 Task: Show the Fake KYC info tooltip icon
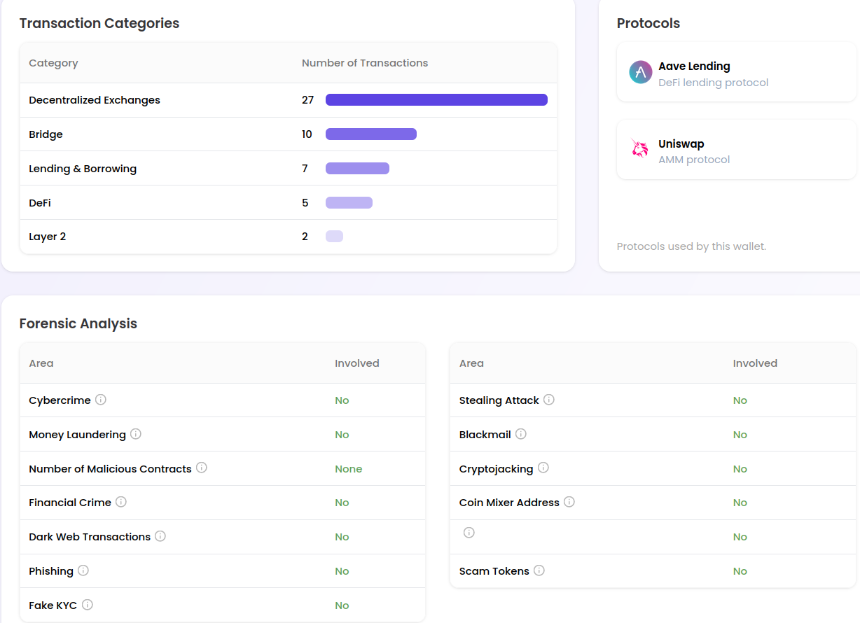[87, 604]
